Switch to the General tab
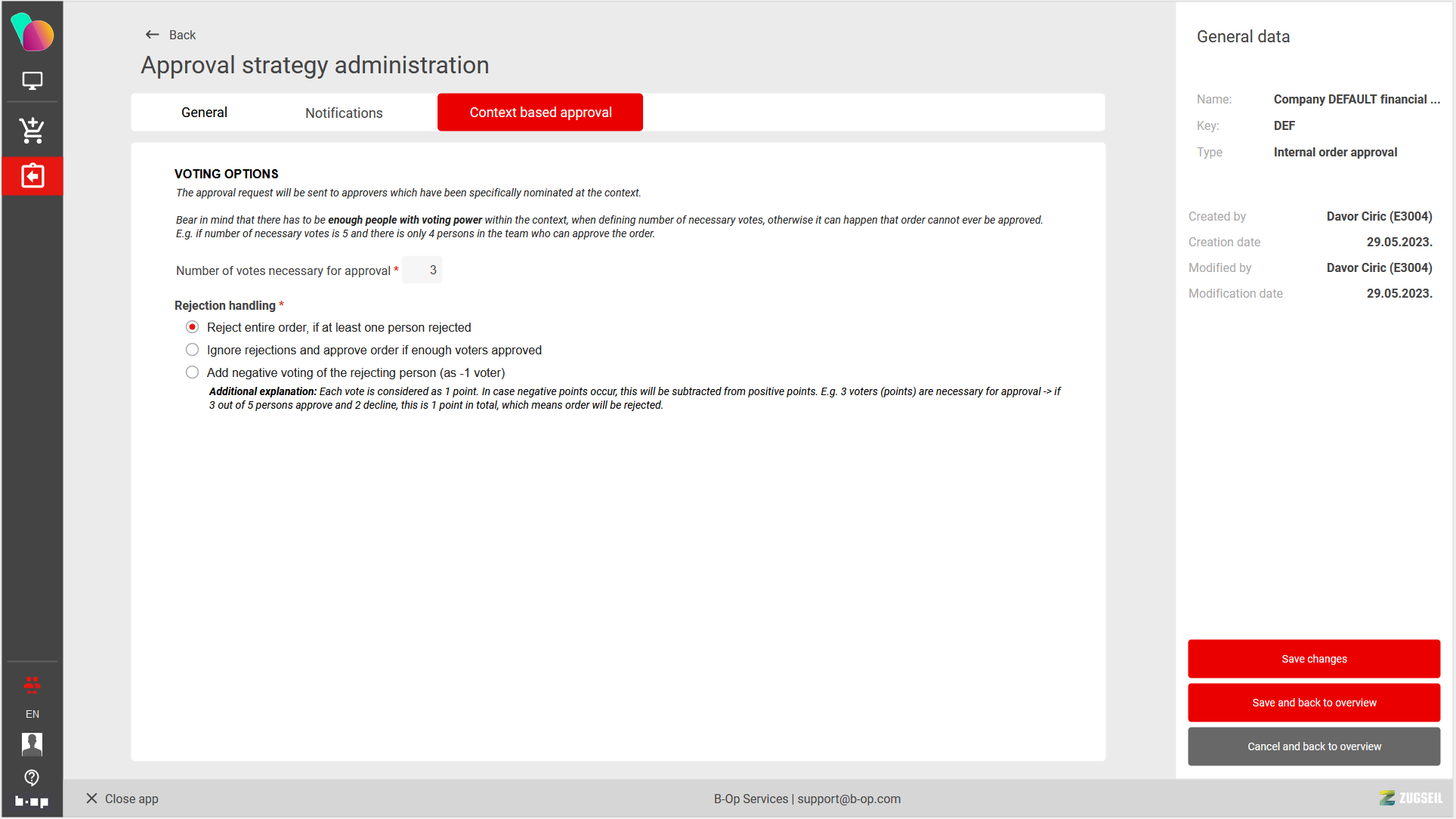This screenshot has width=1456, height=819. [x=204, y=113]
